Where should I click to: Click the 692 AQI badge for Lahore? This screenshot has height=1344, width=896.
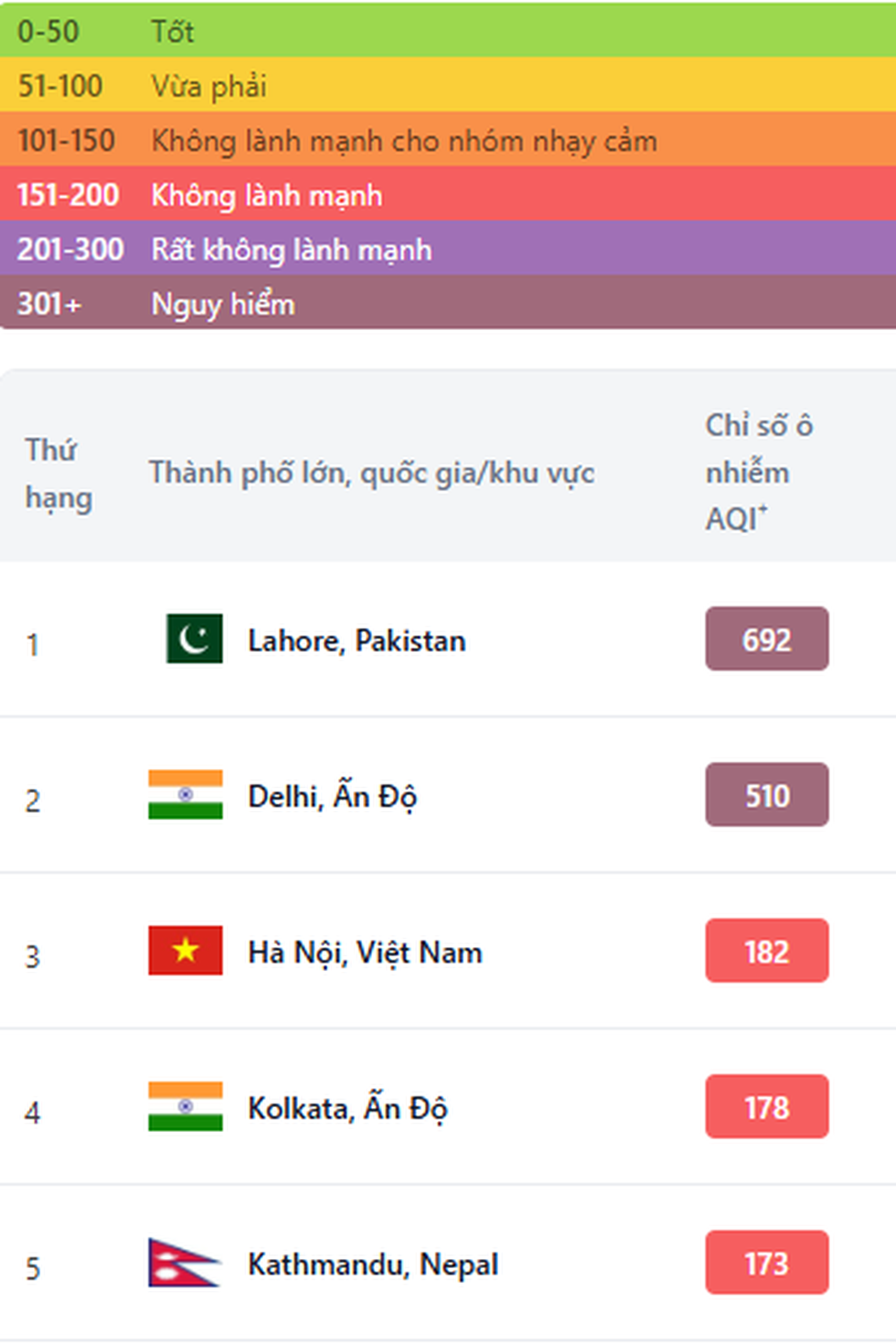pyautogui.click(x=766, y=639)
